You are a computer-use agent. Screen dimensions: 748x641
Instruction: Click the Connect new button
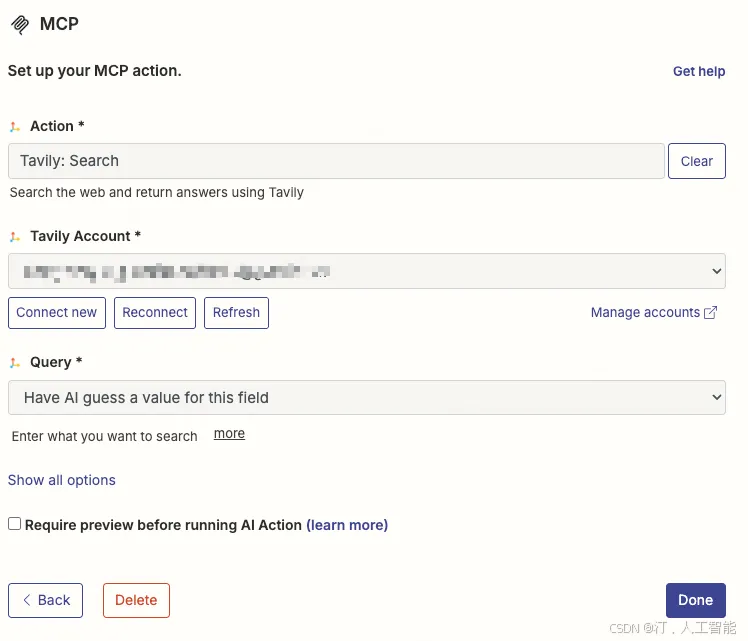pos(57,312)
